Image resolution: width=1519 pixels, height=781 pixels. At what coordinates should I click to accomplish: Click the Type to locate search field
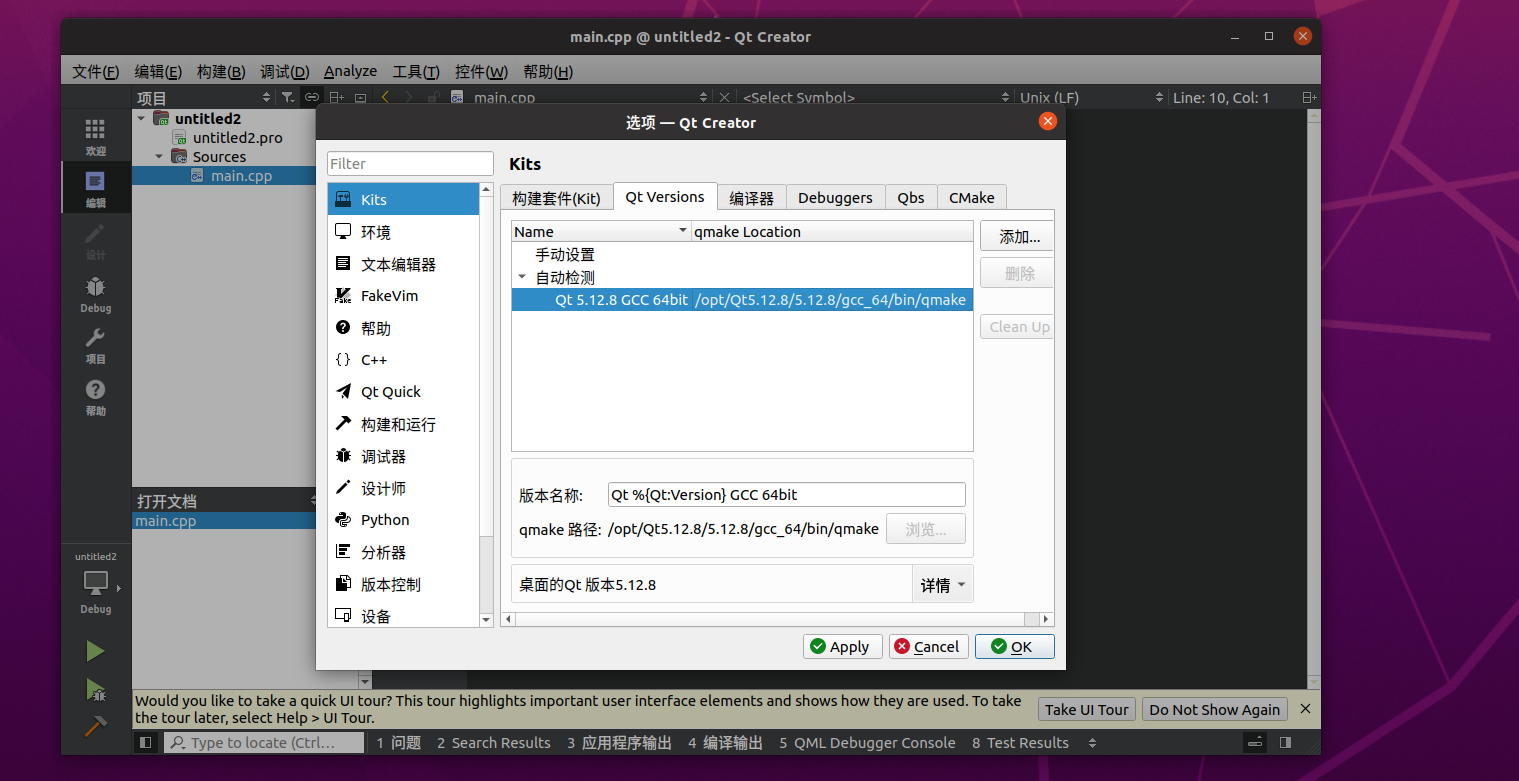(265, 743)
